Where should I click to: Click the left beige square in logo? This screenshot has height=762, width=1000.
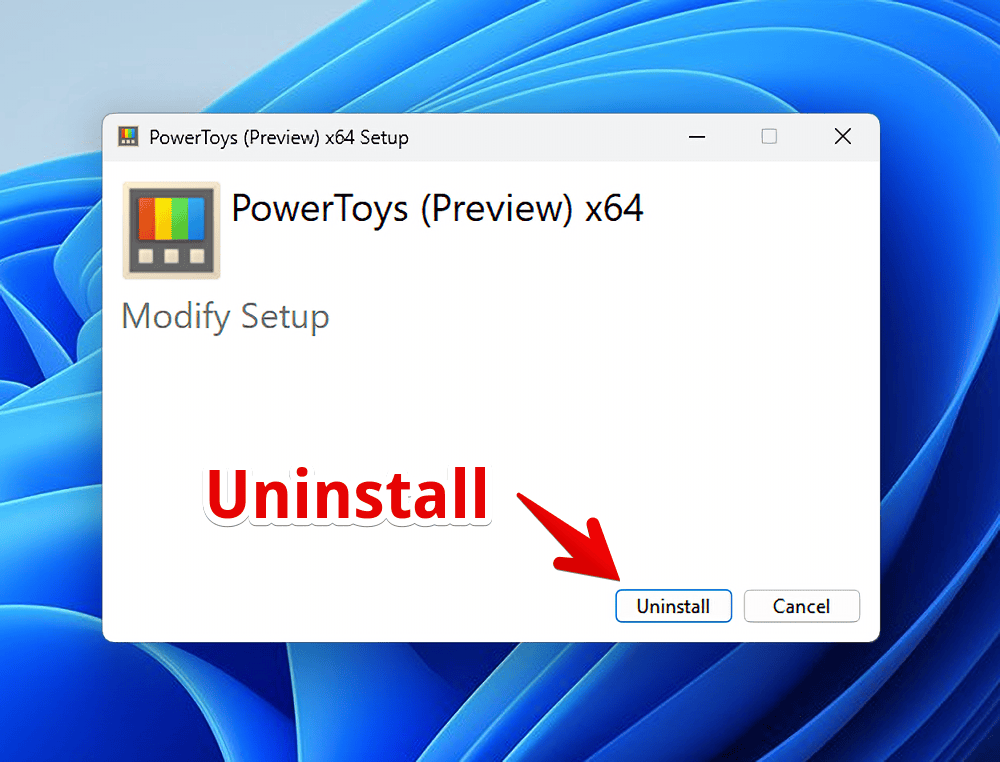tap(146, 256)
